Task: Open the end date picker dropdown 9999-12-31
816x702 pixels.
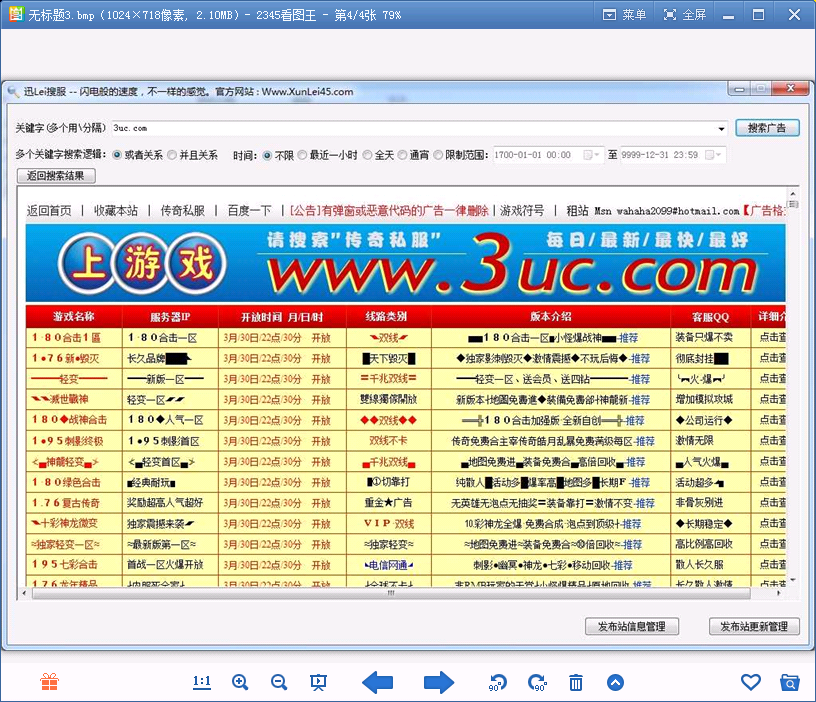Action: [x=713, y=155]
